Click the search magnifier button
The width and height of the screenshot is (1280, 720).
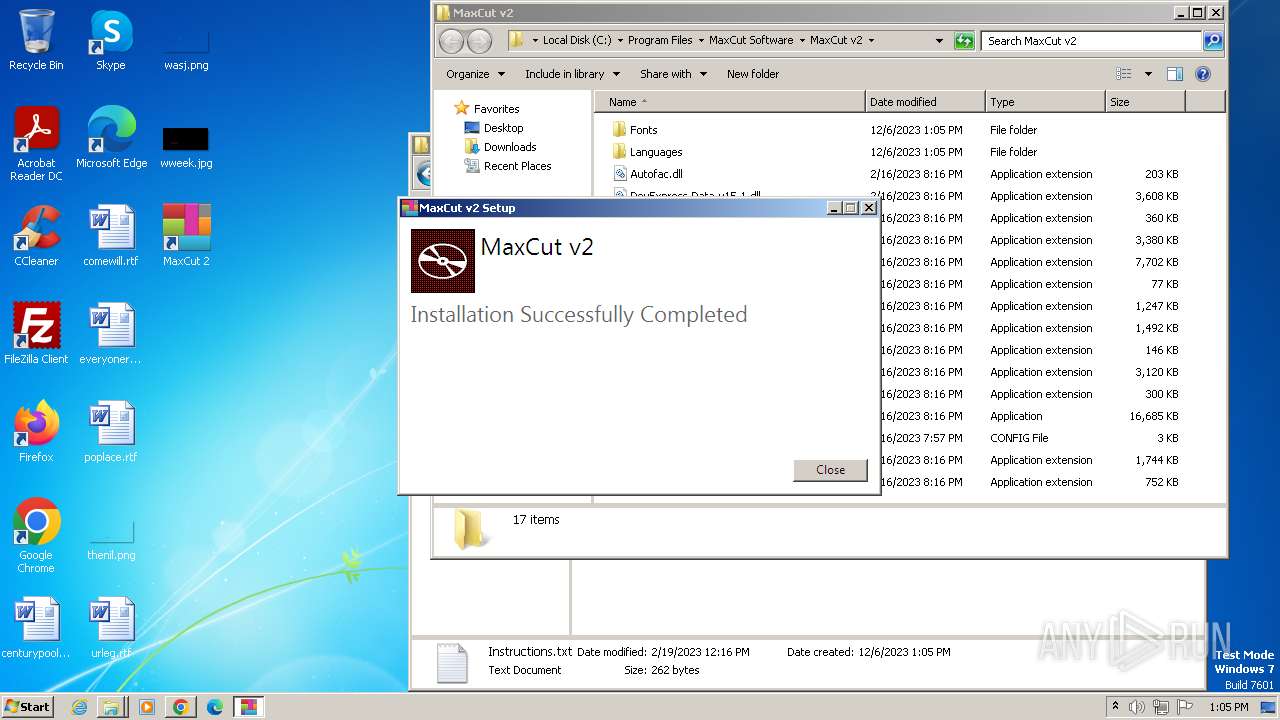coord(1212,41)
